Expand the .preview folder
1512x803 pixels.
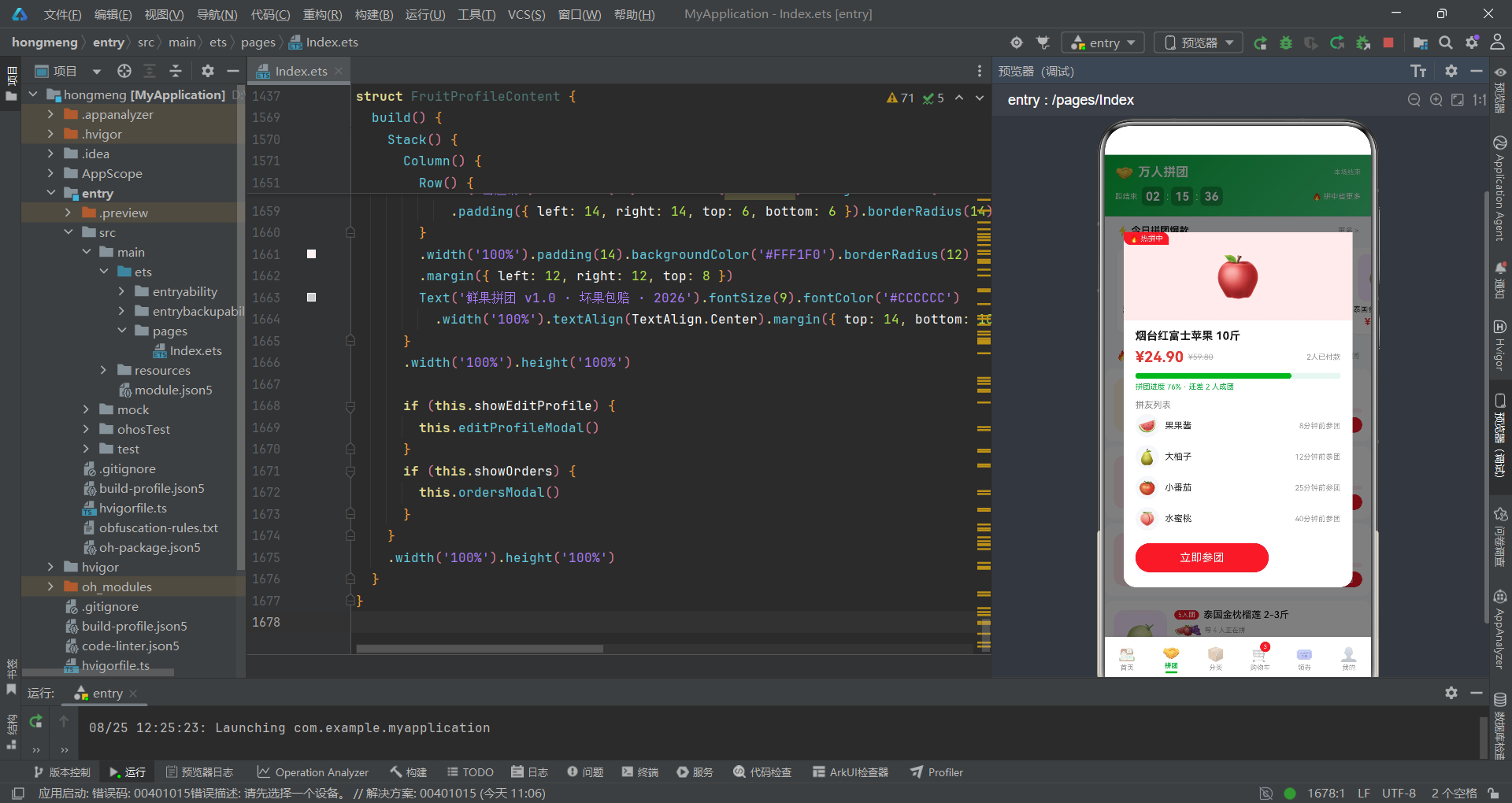coord(68,213)
